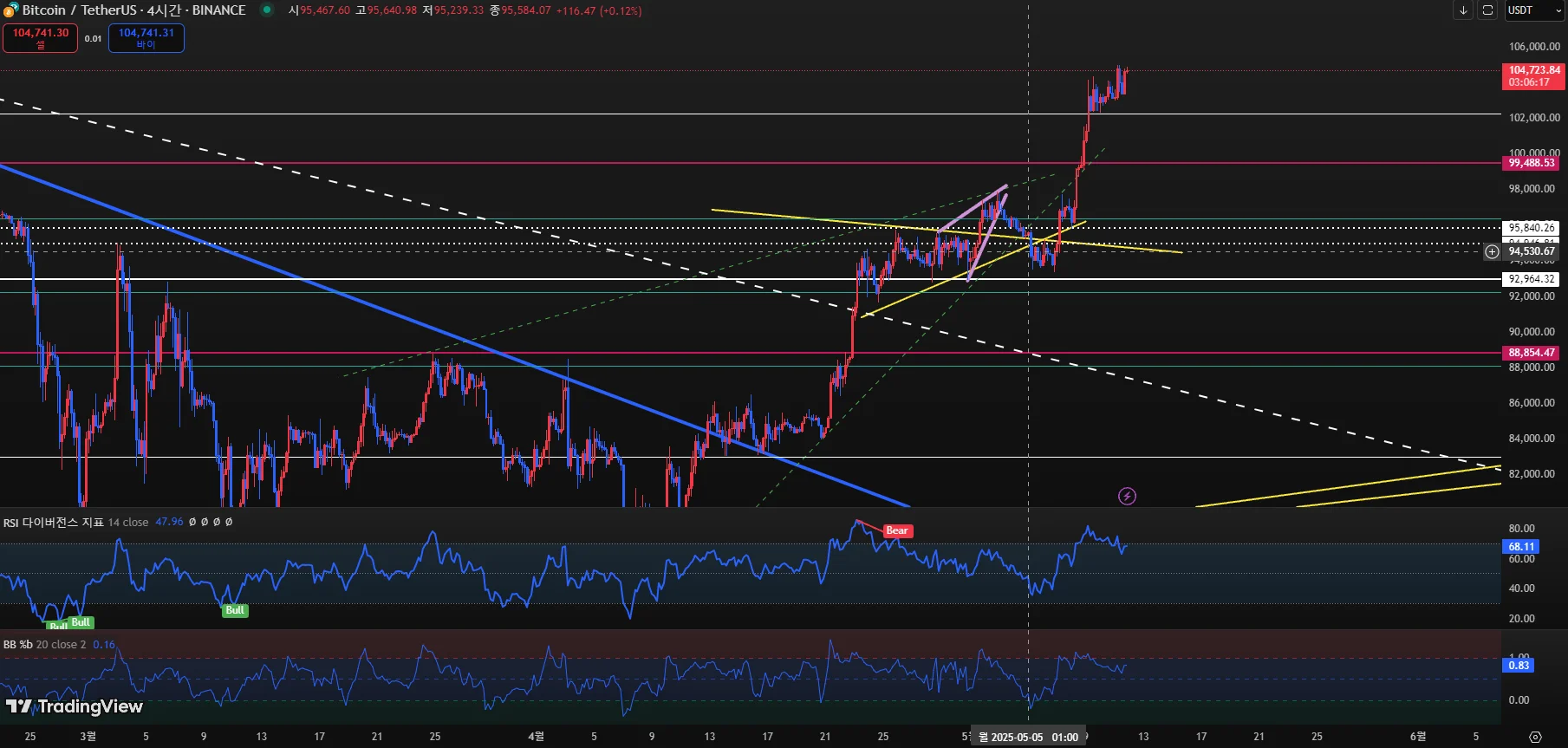This screenshot has height=748, width=1568.
Task: Click the close price value 95,584.07
Action: pyautogui.click(x=526, y=10)
